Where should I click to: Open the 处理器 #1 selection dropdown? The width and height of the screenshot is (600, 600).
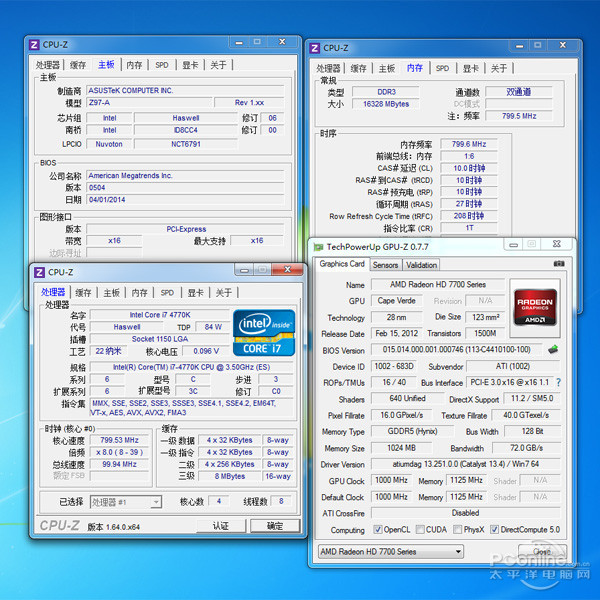[x=126, y=502]
